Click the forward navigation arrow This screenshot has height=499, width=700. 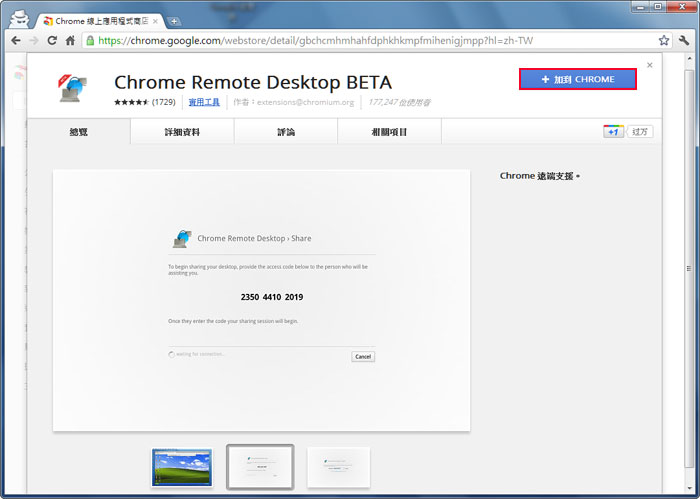point(34,41)
